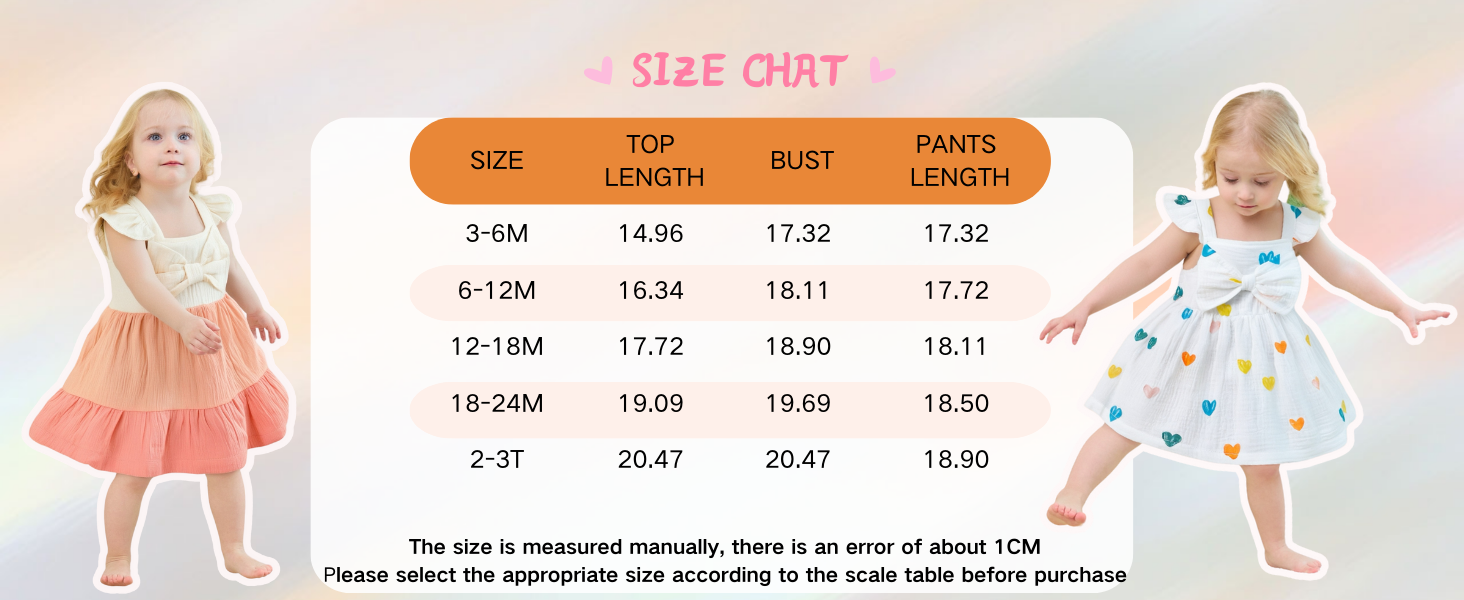Click the BUST column header
Image resolution: width=1464 pixels, height=600 pixels.
[801, 160]
